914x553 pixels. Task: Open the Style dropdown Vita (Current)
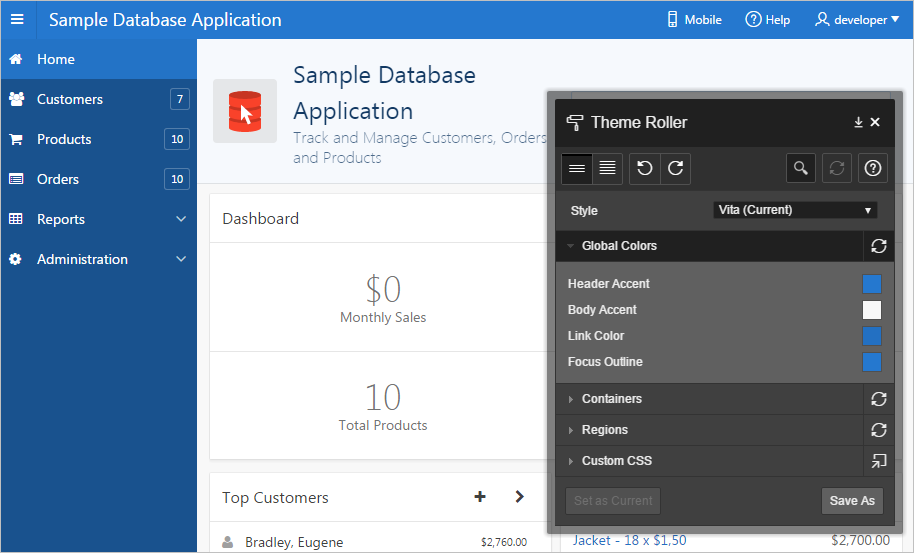click(795, 210)
